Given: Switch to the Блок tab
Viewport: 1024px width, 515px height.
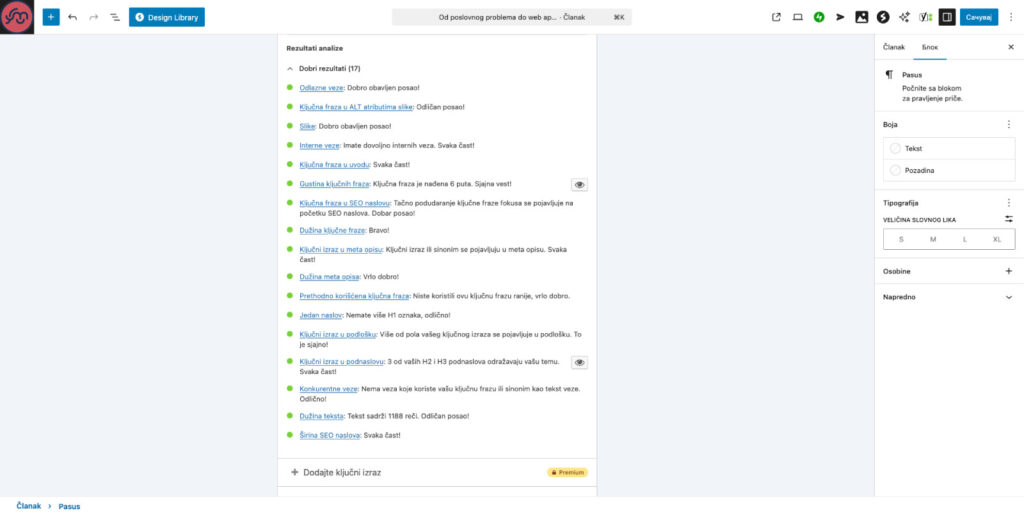Looking at the screenshot, I should tap(929, 47).
